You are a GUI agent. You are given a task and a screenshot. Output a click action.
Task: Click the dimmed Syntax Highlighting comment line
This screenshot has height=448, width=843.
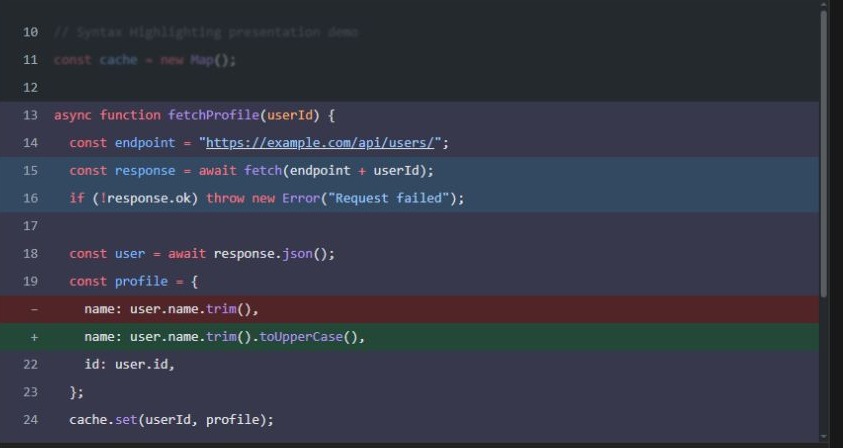206,32
